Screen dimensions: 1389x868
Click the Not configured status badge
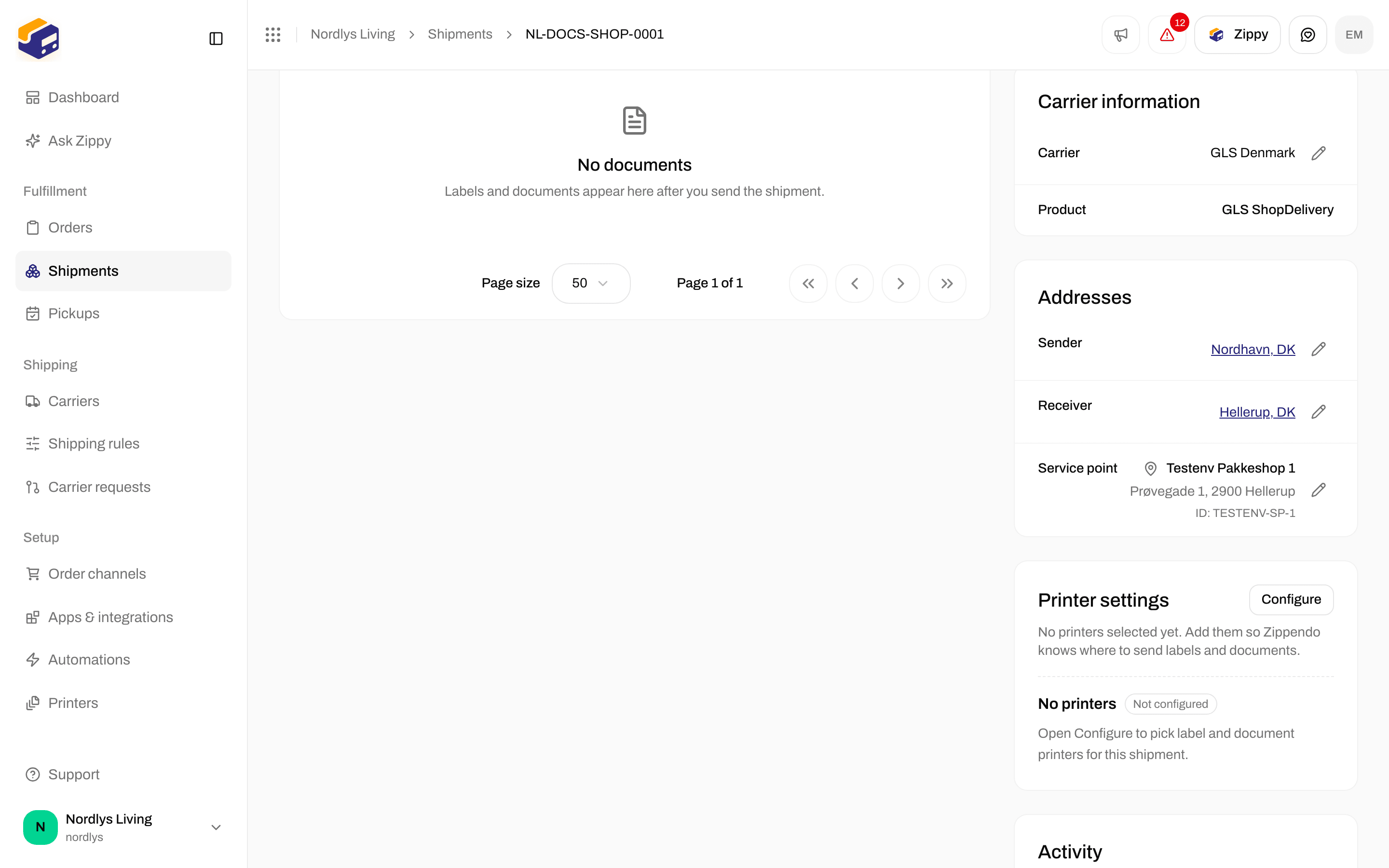(x=1171, y=704)
